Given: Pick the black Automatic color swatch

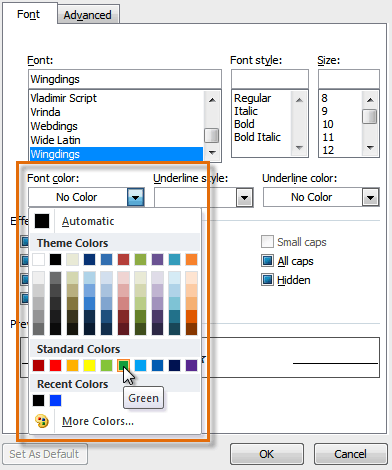Looking at the screenshot, I should 42,221.
